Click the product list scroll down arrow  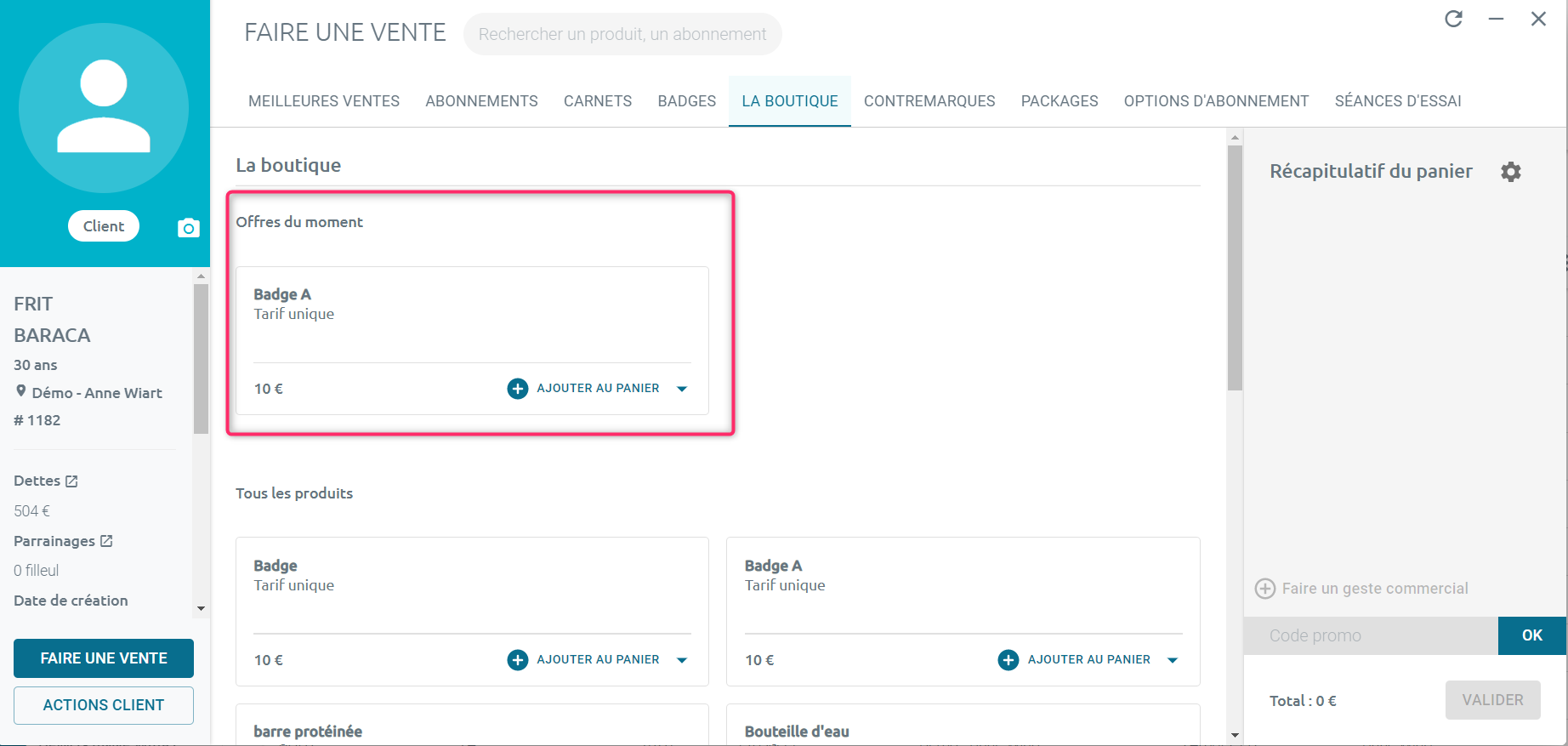pyautogui.click(x=1236, y=736)
